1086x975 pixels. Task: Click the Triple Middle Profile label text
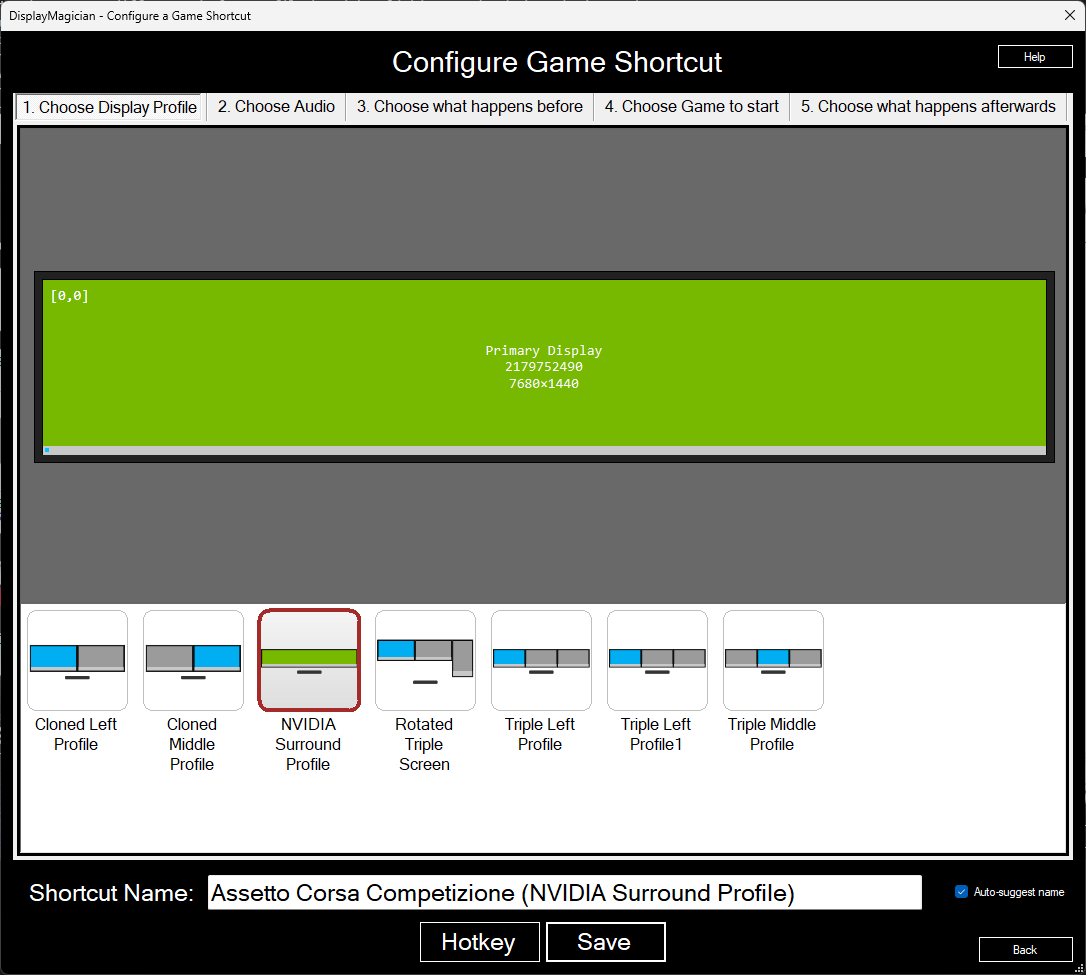[772, 734]
